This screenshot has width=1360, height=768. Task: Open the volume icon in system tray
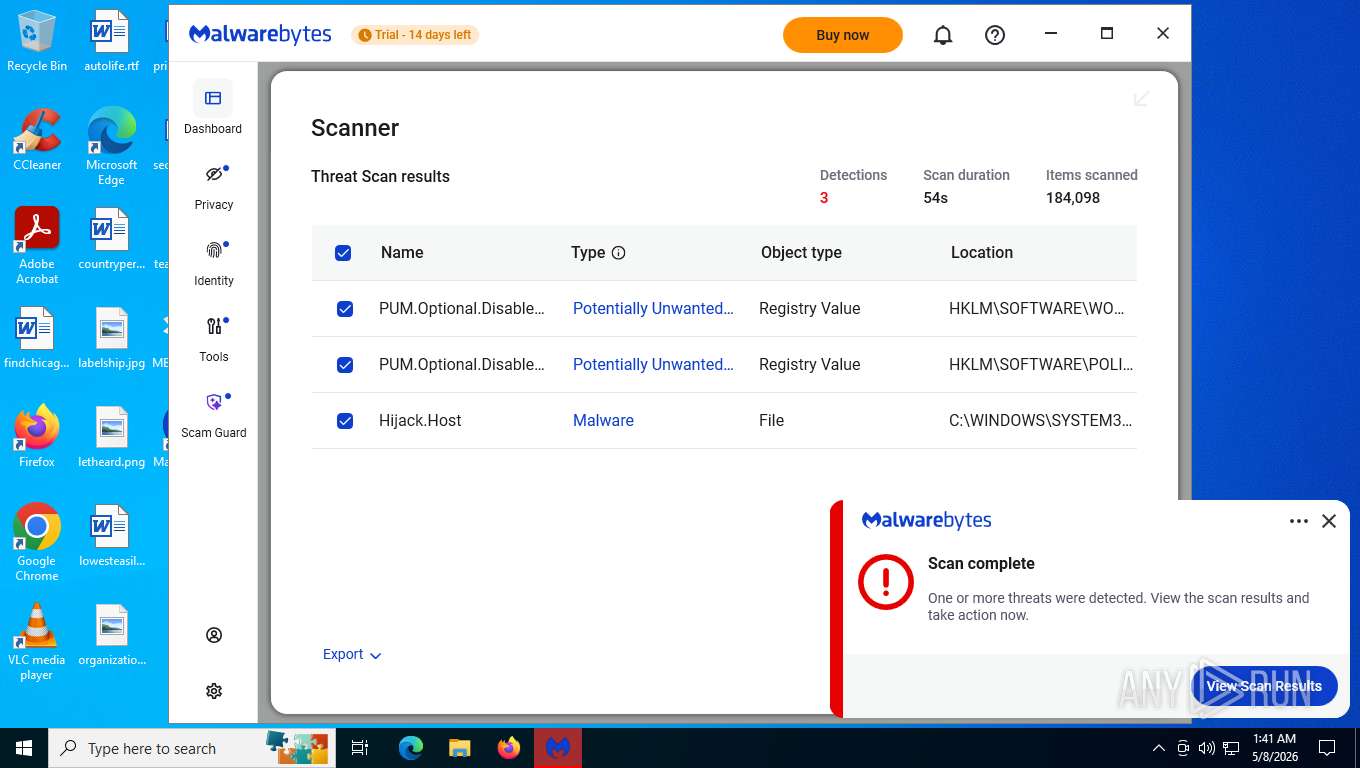[x=1207, y=748]
